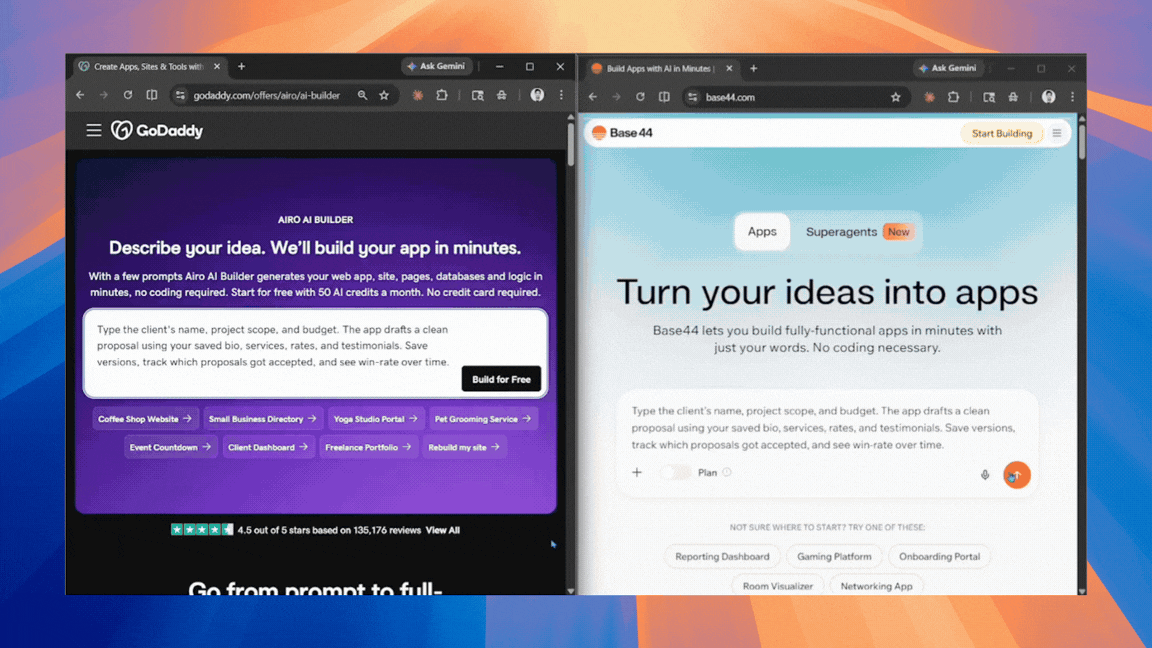1152x648 pixels.
Task: Submit prompt with orange arrow button
Action: (x=1017, y=475)
